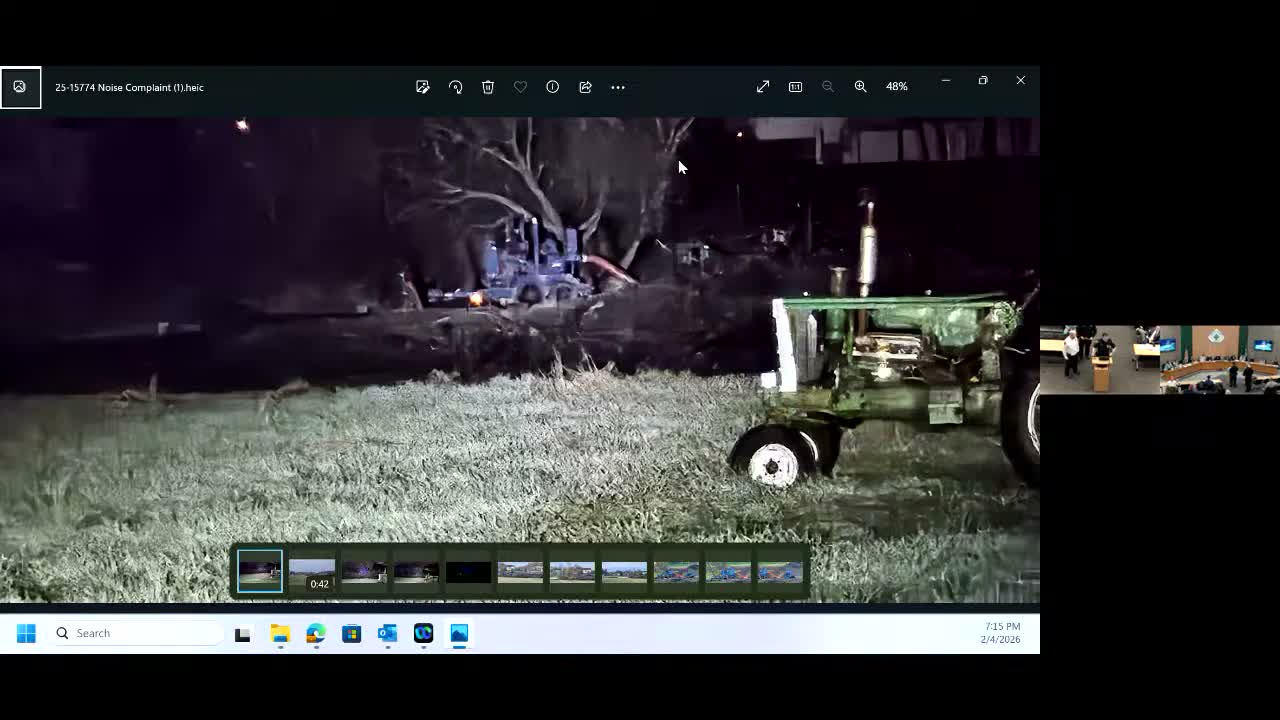1280x720 pixels.
Task: Launch File Explorer from the taskbar
Action: (280, 633)
